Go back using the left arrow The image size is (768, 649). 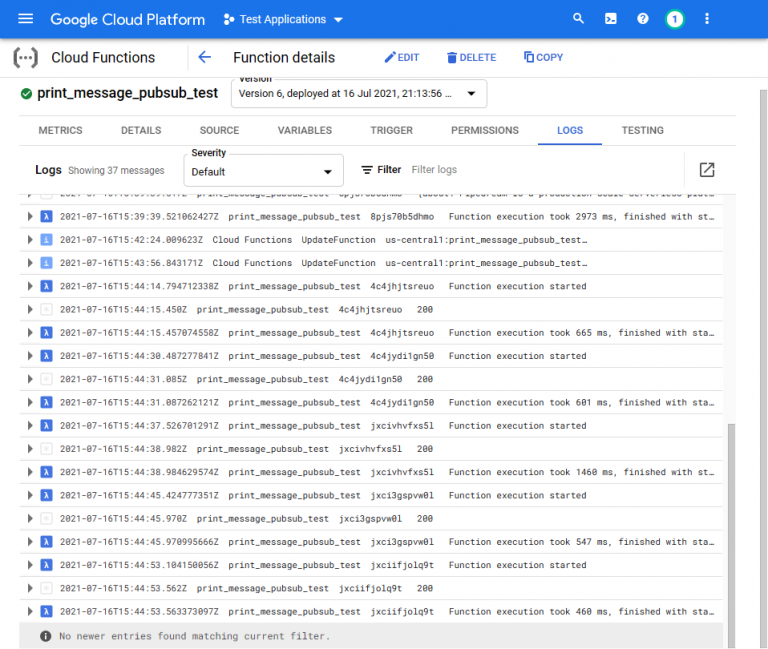click(x=204, y=57)
